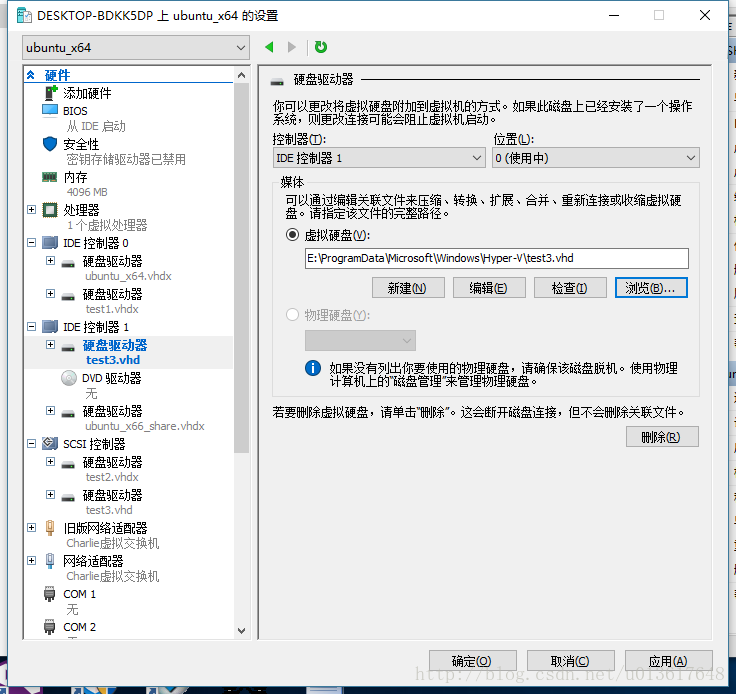Select the SCSI 控制器 icon

coord(50,443)
